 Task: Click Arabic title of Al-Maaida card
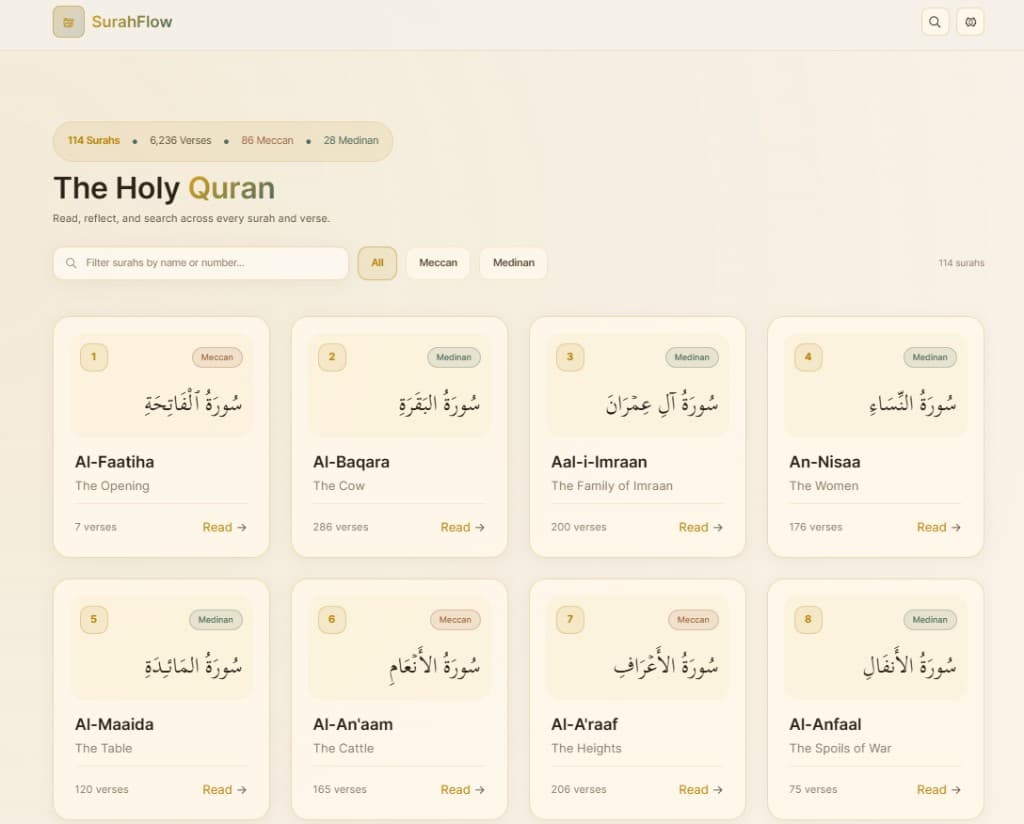193,666
